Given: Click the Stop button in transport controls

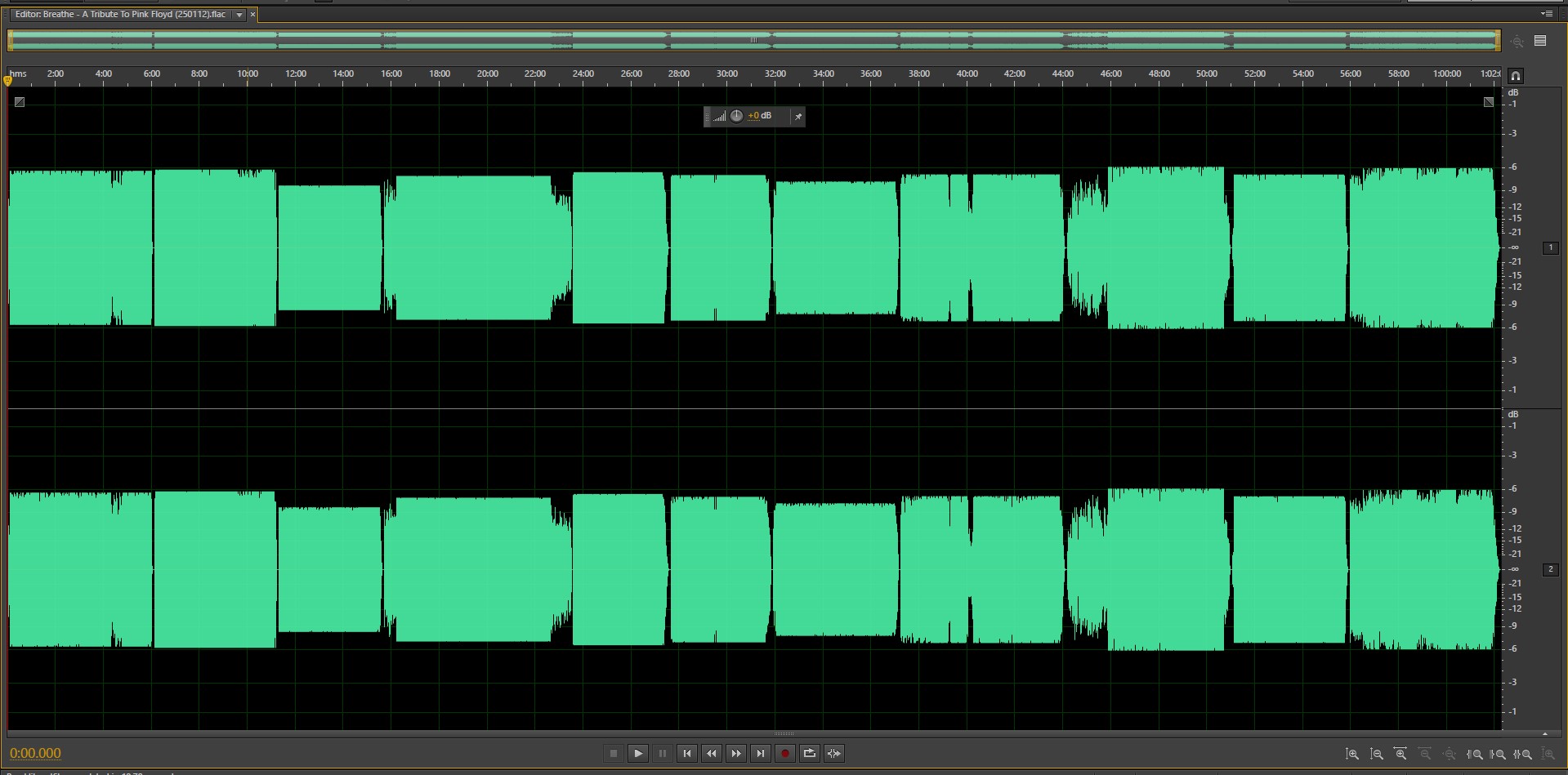Looking at the screenshot, I should pyautogui.click(x=614, y=754).
